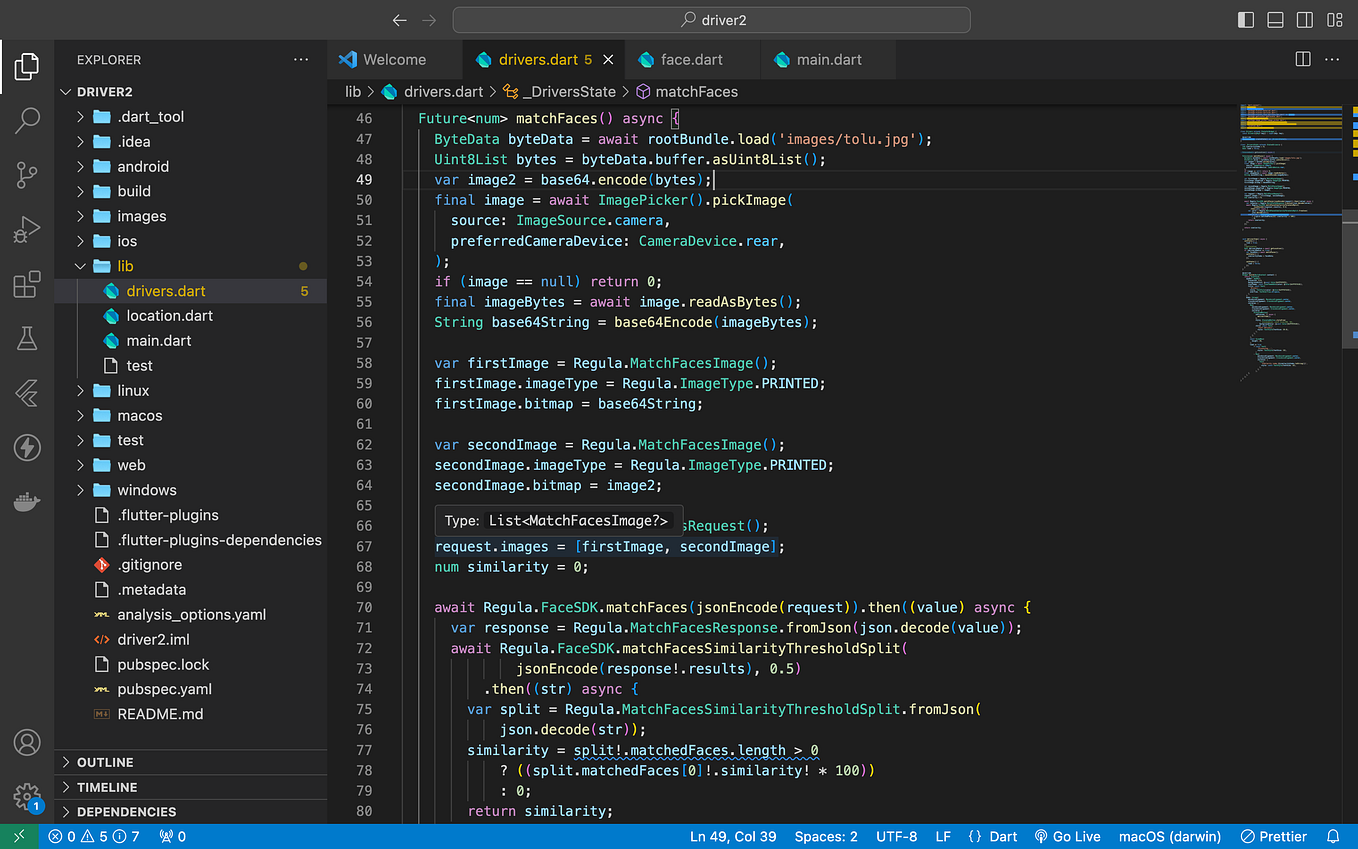Image resolution: width=1358 pixels, height=849 pixels.
Task: Toggle the bottom panel layout button
Action: click(1275, 20)
